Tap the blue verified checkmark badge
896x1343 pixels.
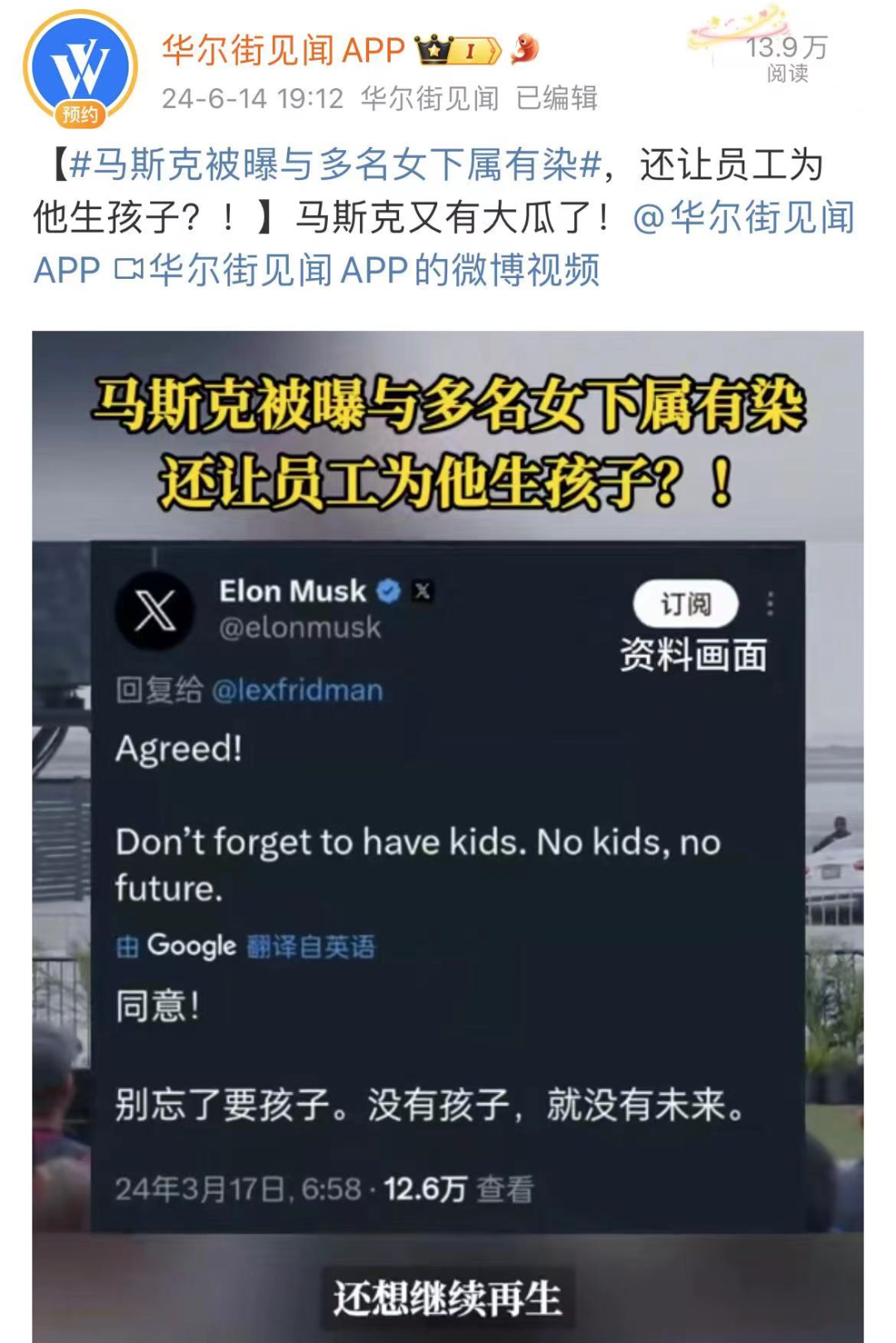(388, 591)
